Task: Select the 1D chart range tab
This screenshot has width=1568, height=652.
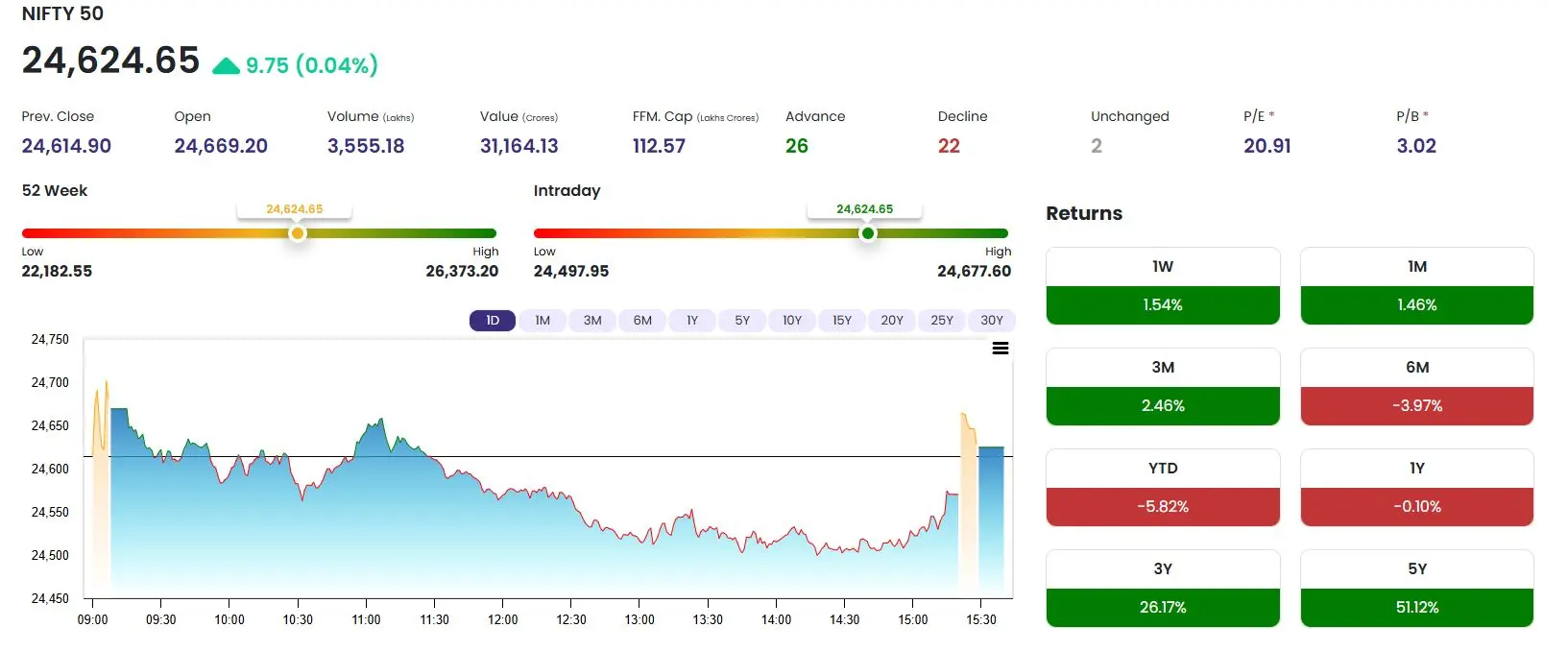Action: [x=493, y=321]
